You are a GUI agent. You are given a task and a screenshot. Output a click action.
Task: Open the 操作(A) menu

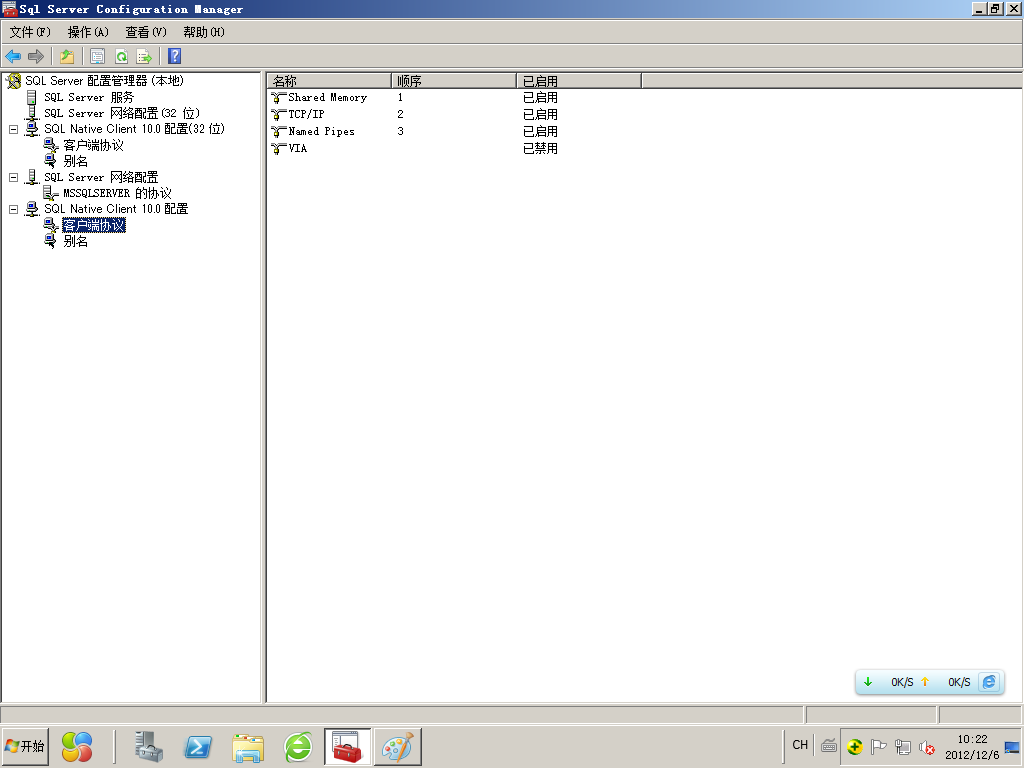coord(88,32)
